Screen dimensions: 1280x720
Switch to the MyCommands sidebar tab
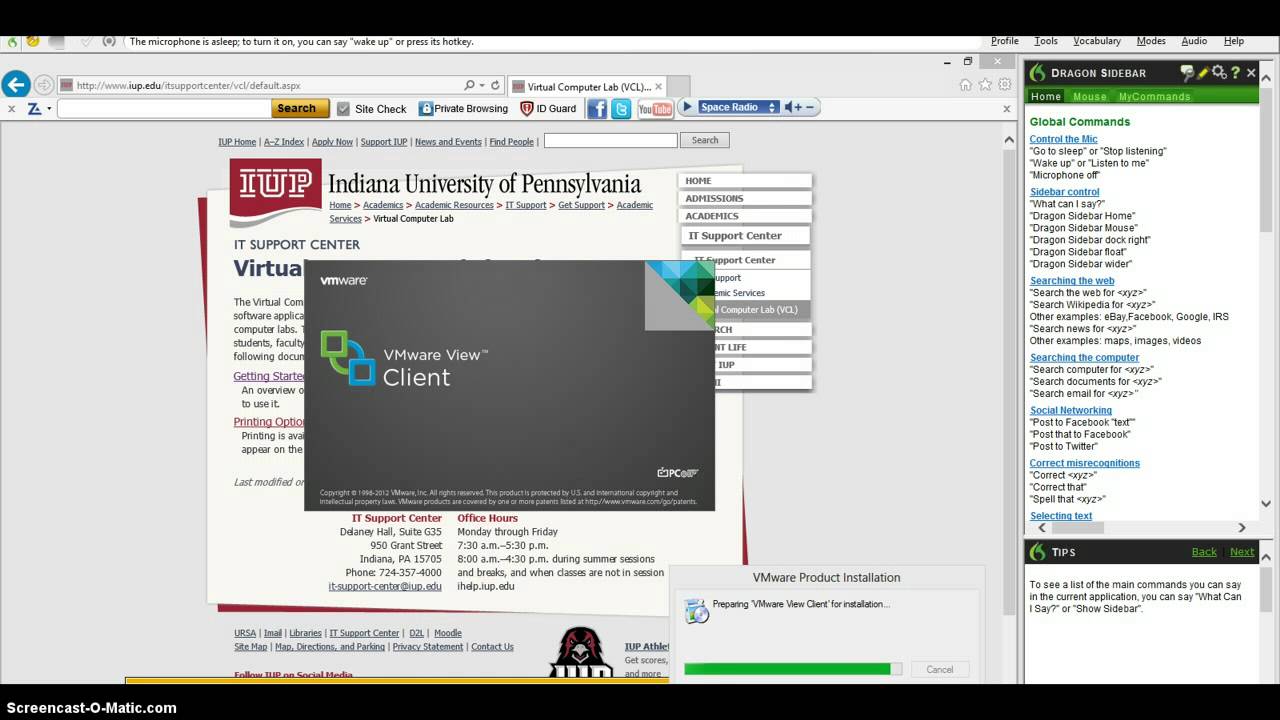[1154, 96]
